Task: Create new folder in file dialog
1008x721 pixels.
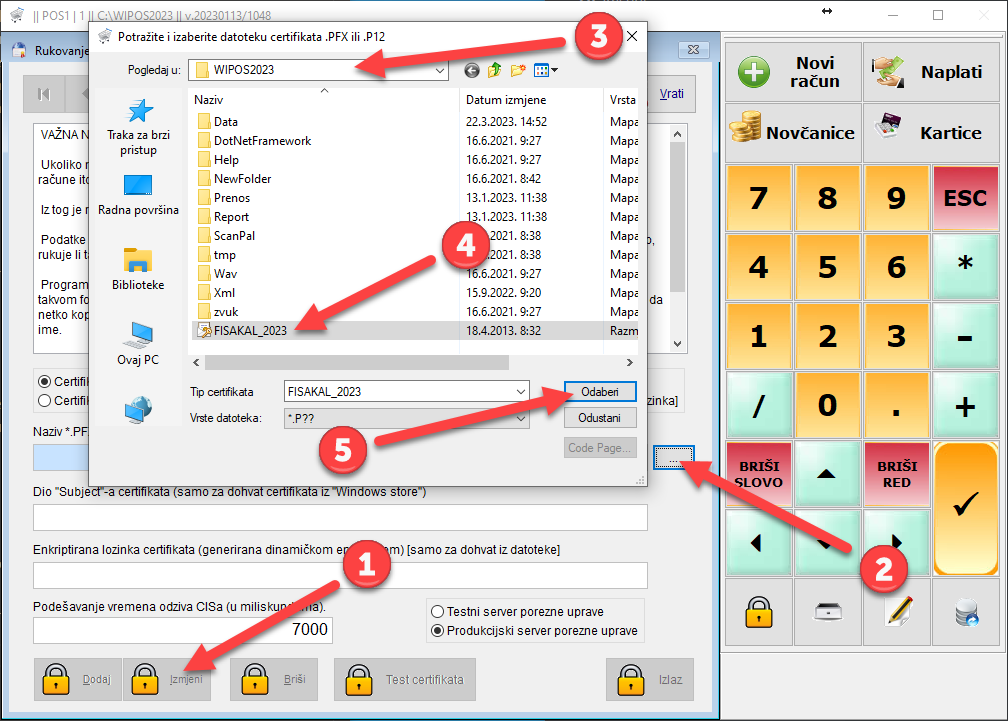Action: click(518, 70)
